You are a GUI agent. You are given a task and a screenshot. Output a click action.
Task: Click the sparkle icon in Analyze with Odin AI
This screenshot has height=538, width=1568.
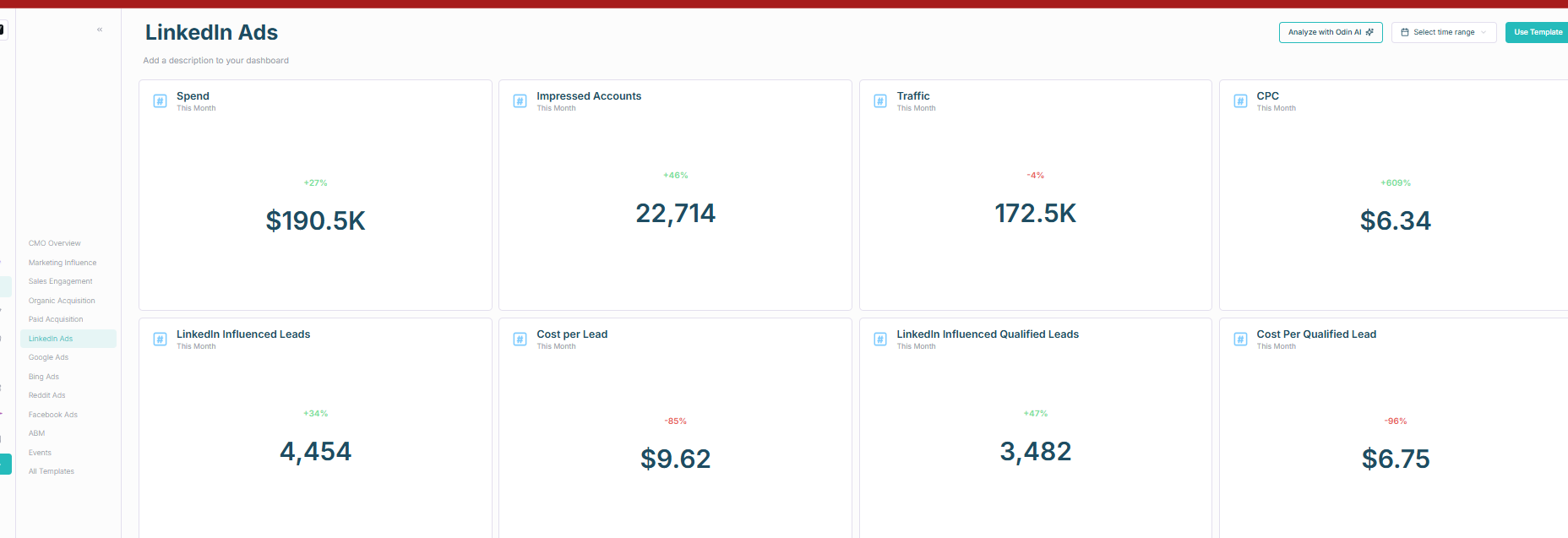pyautogui.click(x=1369, y=32)
